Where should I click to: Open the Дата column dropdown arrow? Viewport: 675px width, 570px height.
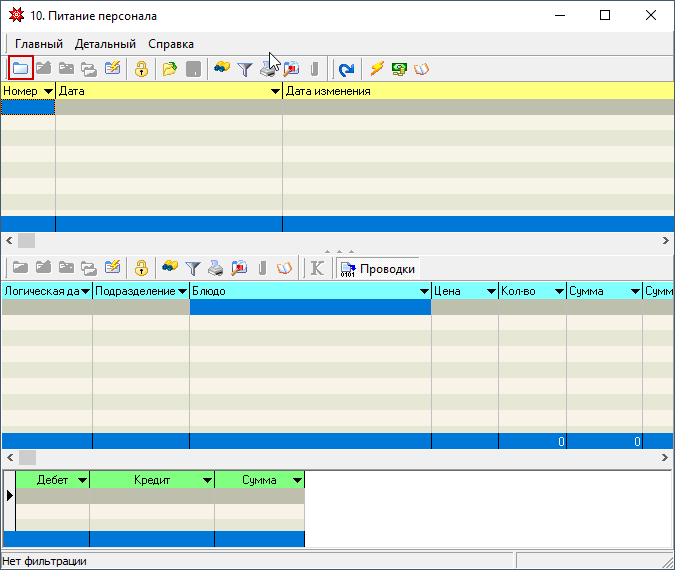tap(275, 92)
